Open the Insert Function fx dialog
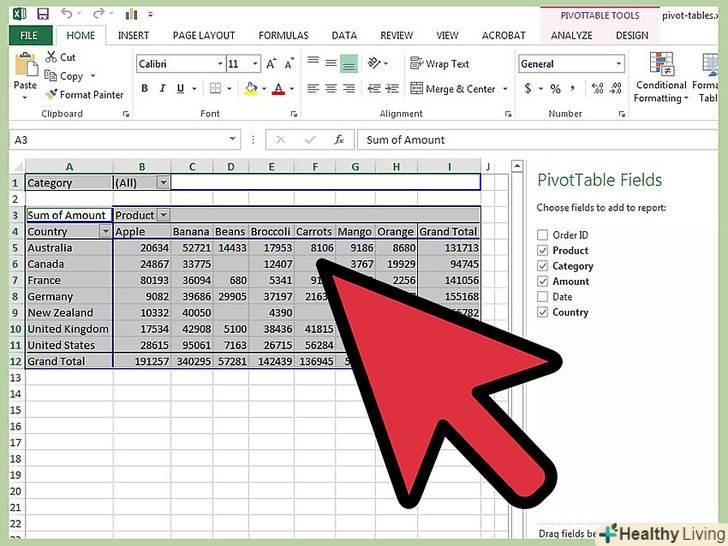 (x=339, y=139)
